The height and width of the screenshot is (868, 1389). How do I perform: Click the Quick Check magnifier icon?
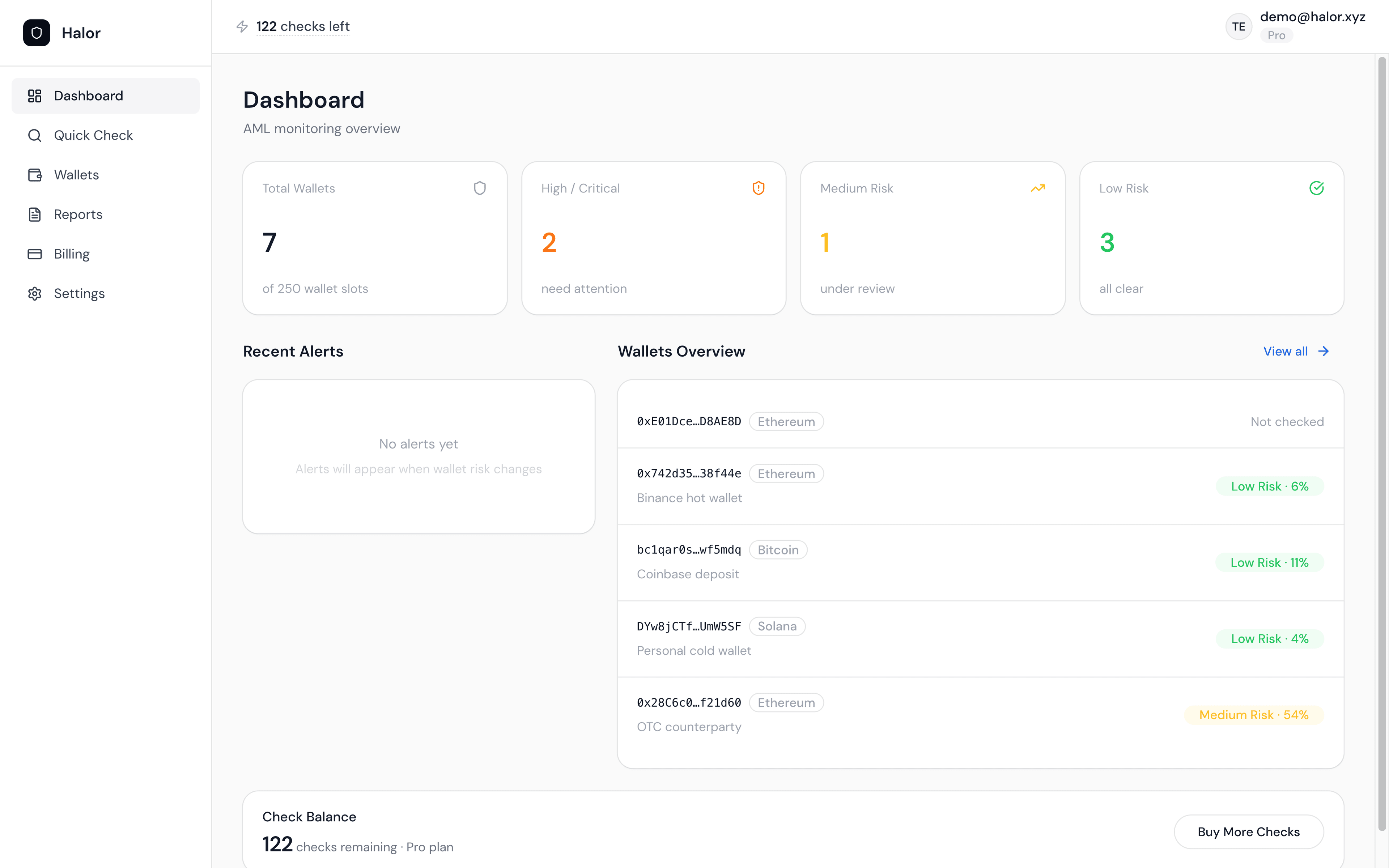tap(34, 136)
